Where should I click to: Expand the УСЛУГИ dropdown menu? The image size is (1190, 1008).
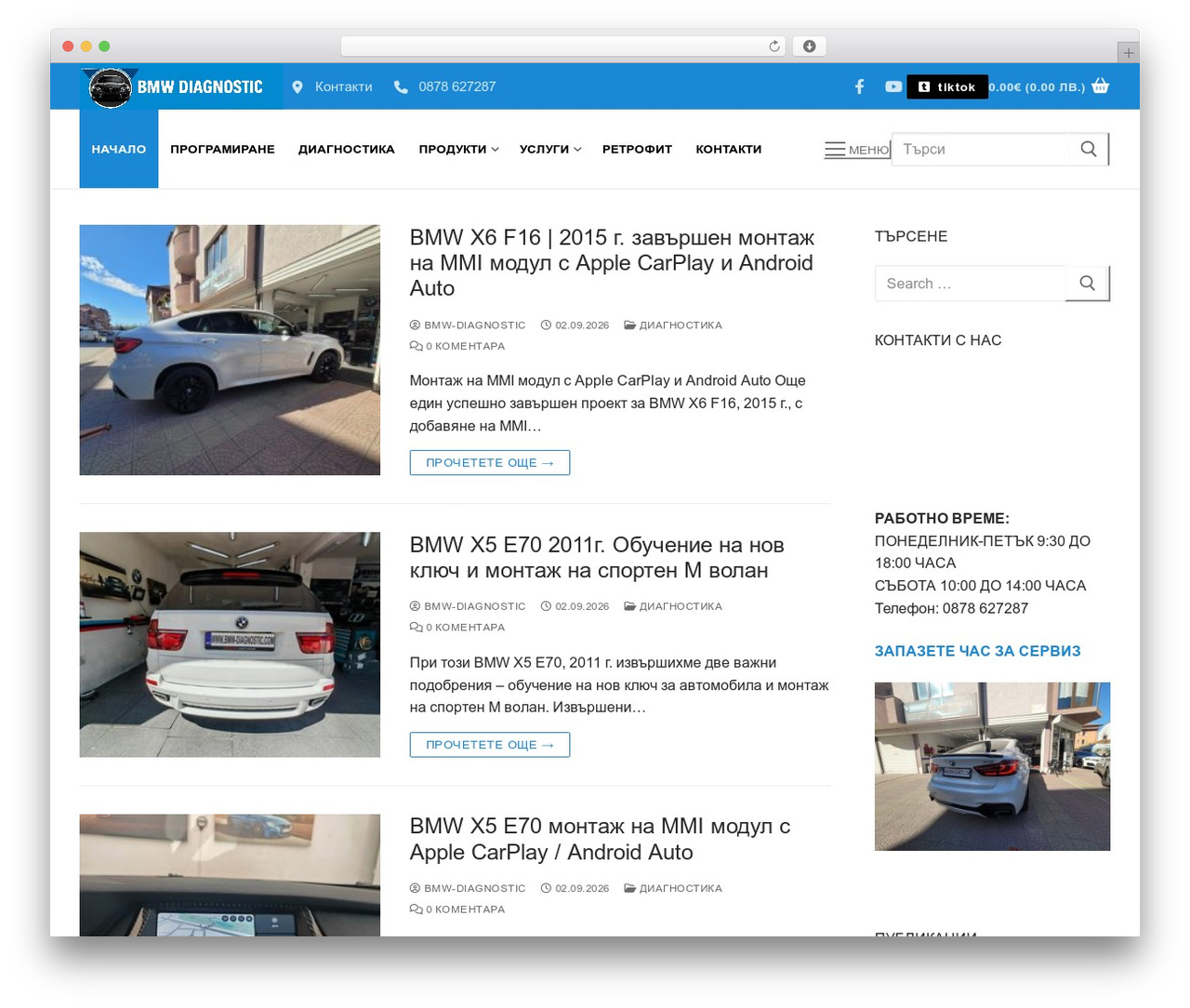tap(550, 149)
